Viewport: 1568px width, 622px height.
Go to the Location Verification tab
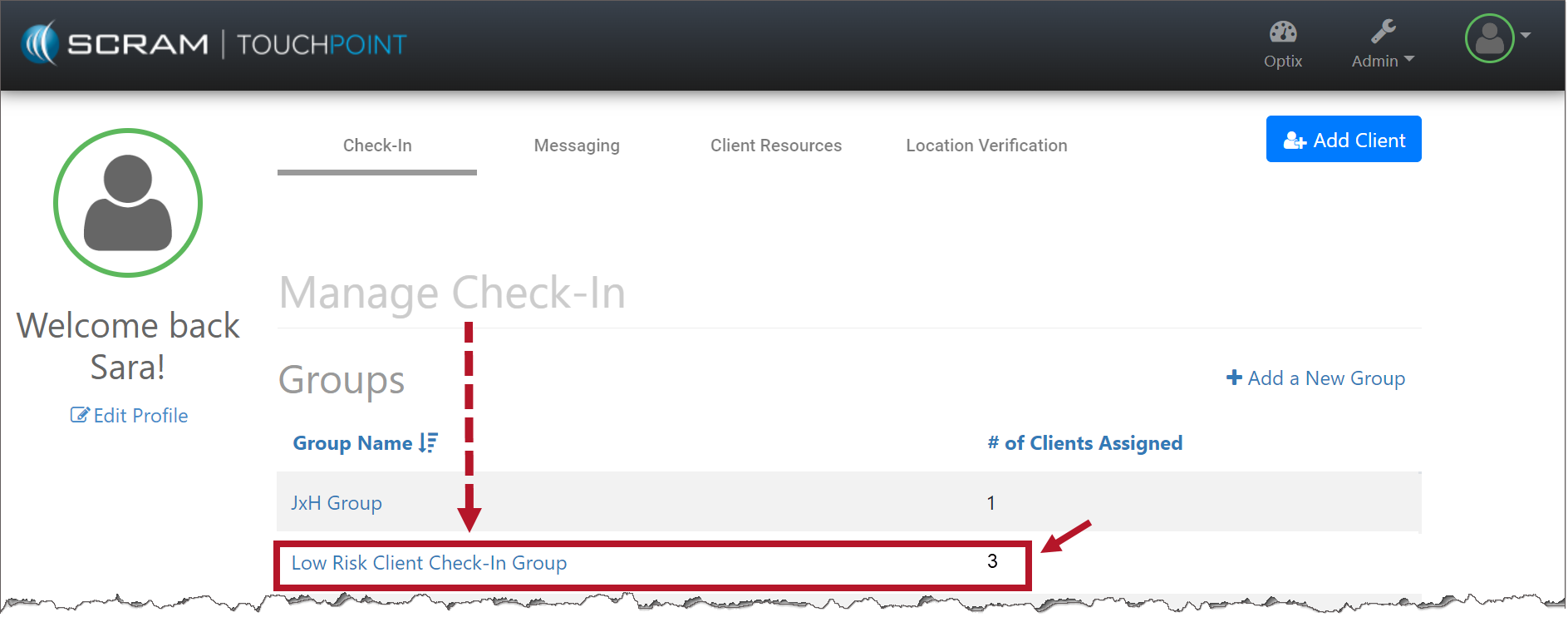(x=986, y=146)
